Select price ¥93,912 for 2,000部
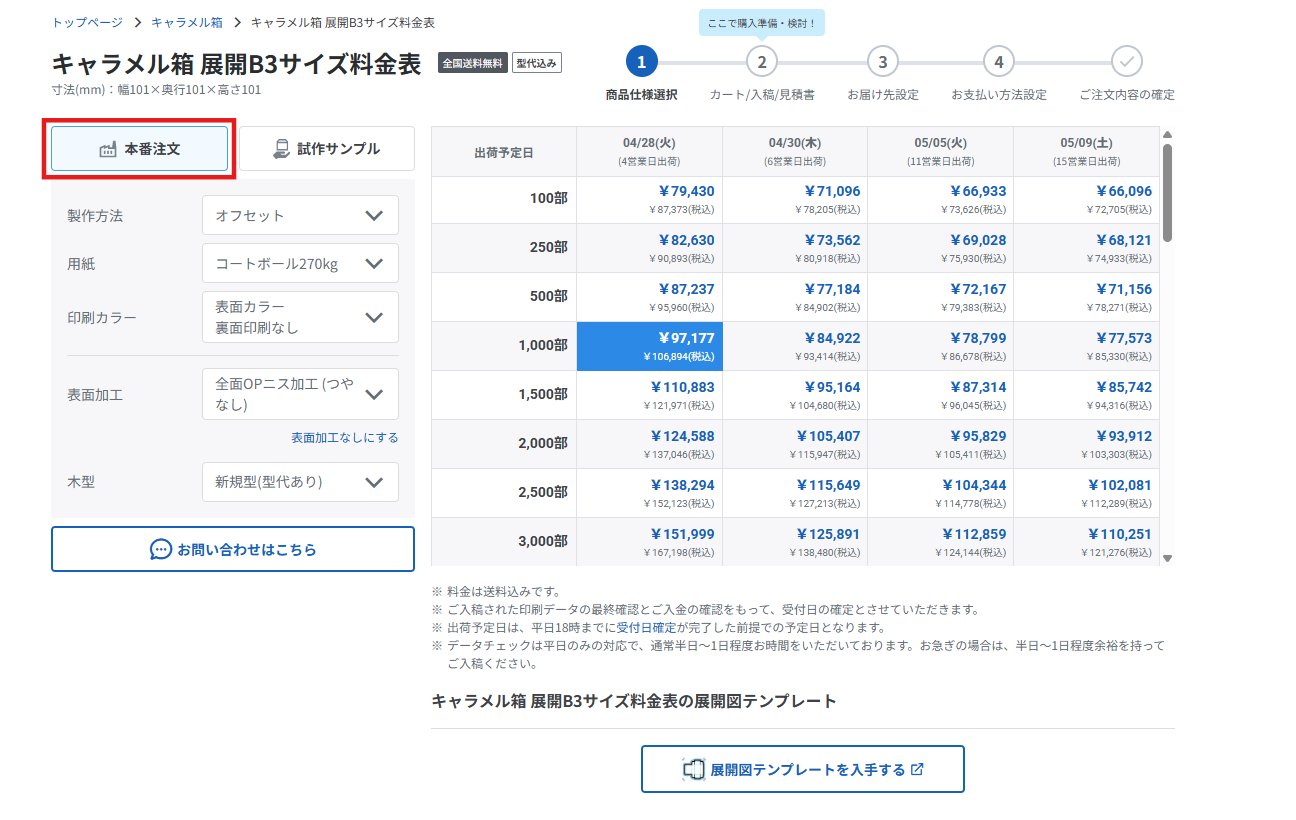The width and height of the screenshot is (1296, 820). coord(1087,444)
